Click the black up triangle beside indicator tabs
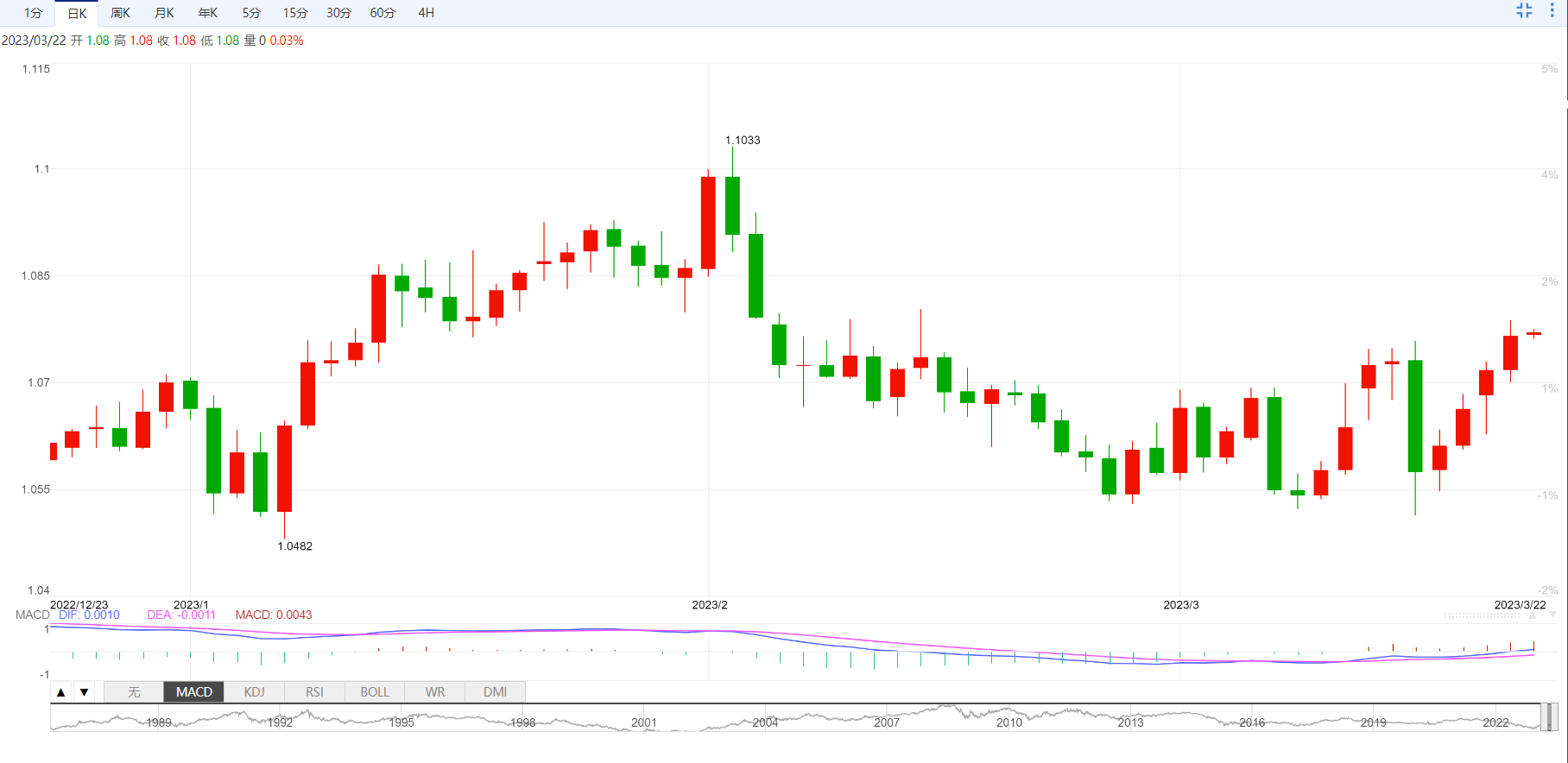Viewport: 1568px width, 763px height. pyautogui.click(x=60, y=692)
